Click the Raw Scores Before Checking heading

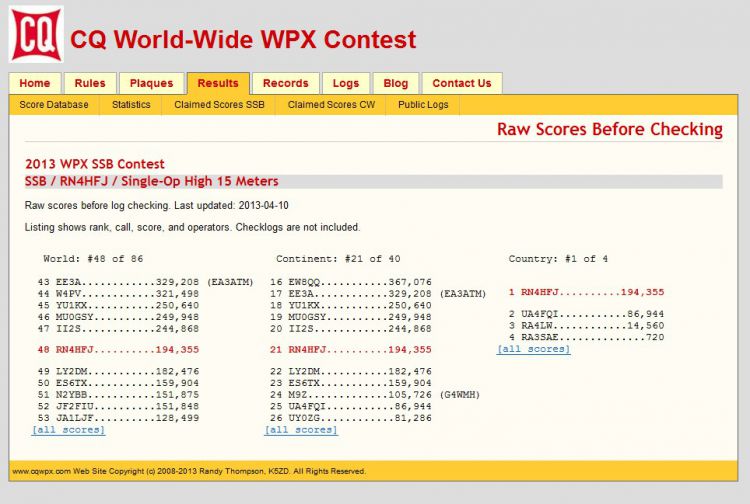tap(610, 130)
